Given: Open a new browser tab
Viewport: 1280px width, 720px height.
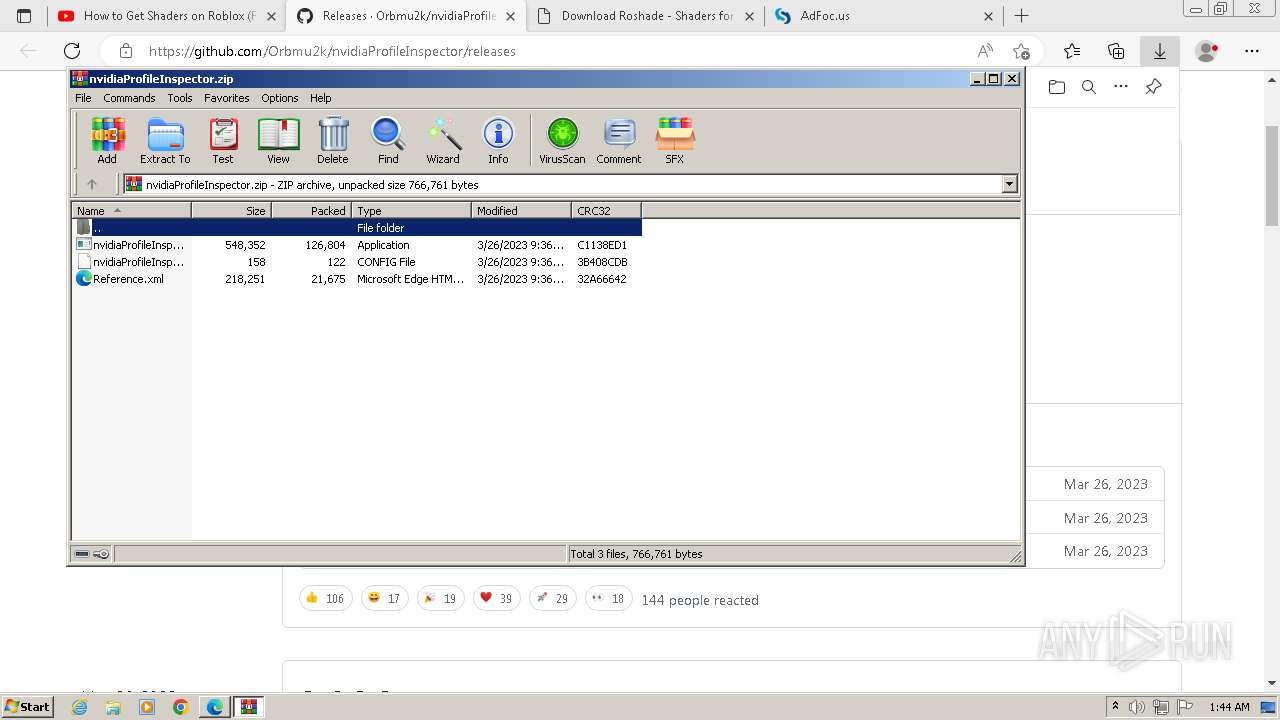Looking at the screenshot, I should click(x=1021, y=16).
